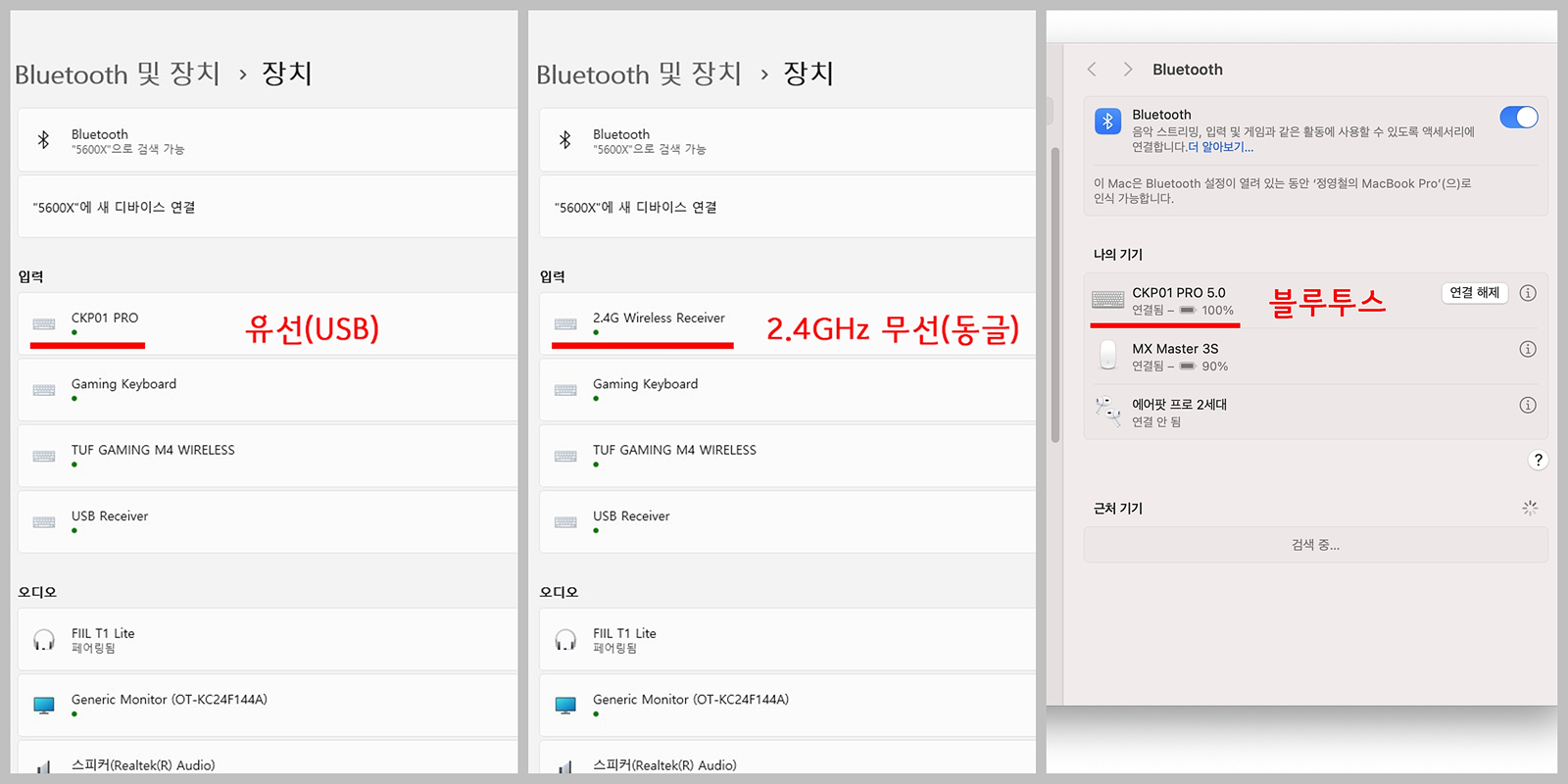The image size is (1568, 784).
Task: Select MX Master 3S device name
Action: coord(1175,349)
